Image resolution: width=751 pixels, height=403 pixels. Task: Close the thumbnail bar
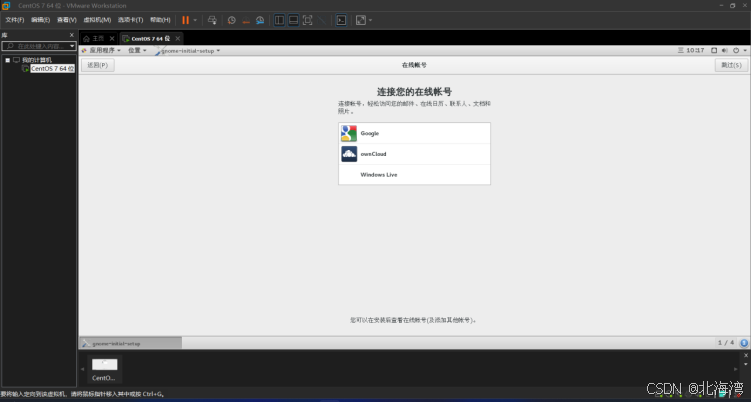[746, 356]
